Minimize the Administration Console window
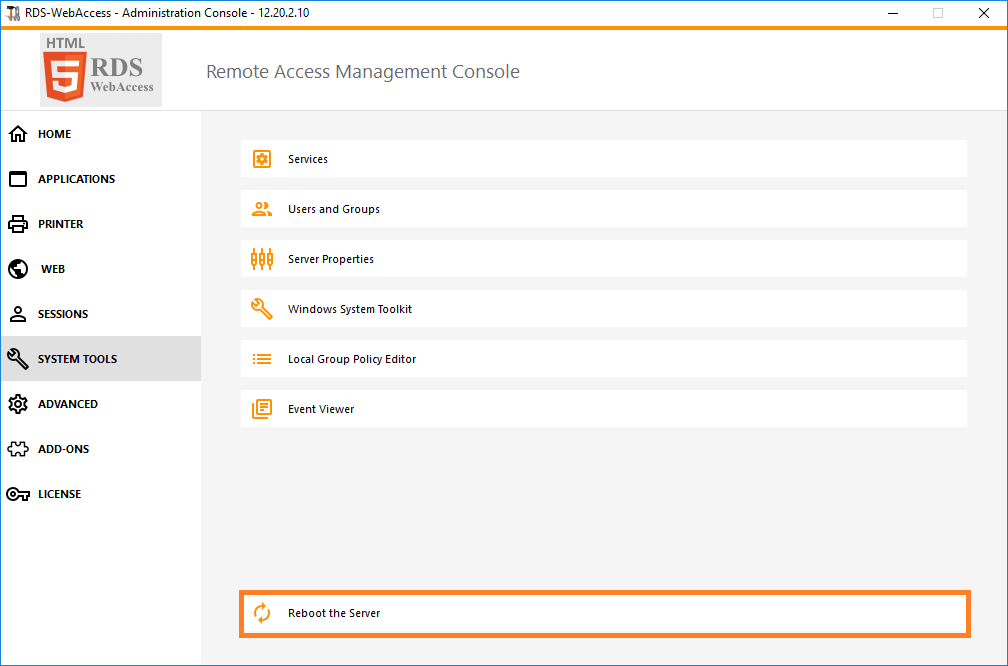Image resolution: width=1008 pixels, height=666 pixels. [893, 13]
